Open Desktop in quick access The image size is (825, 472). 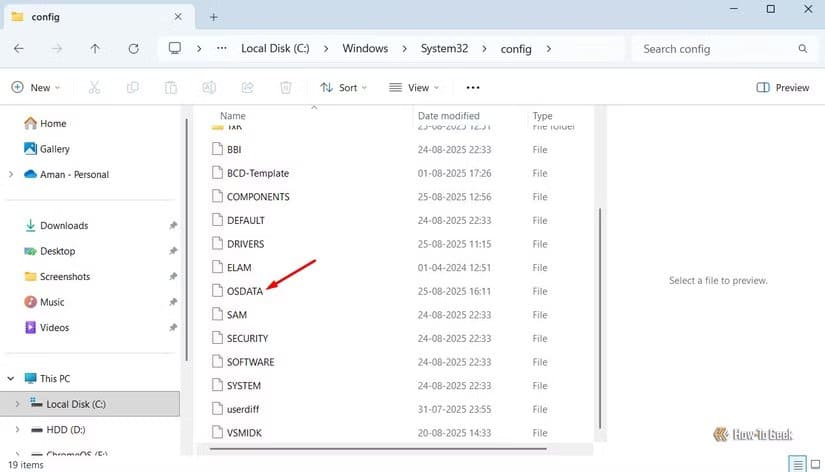pyautogui.click(x=50, y=251)
